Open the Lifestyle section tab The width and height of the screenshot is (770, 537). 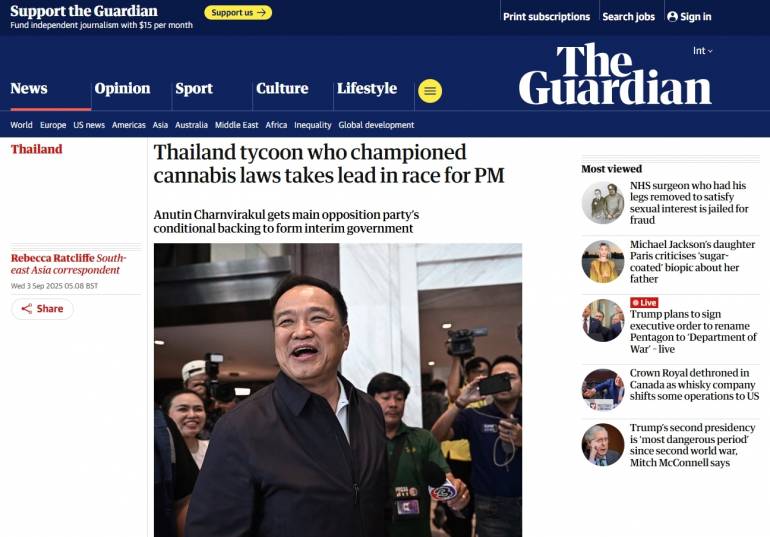coord(367,88)
